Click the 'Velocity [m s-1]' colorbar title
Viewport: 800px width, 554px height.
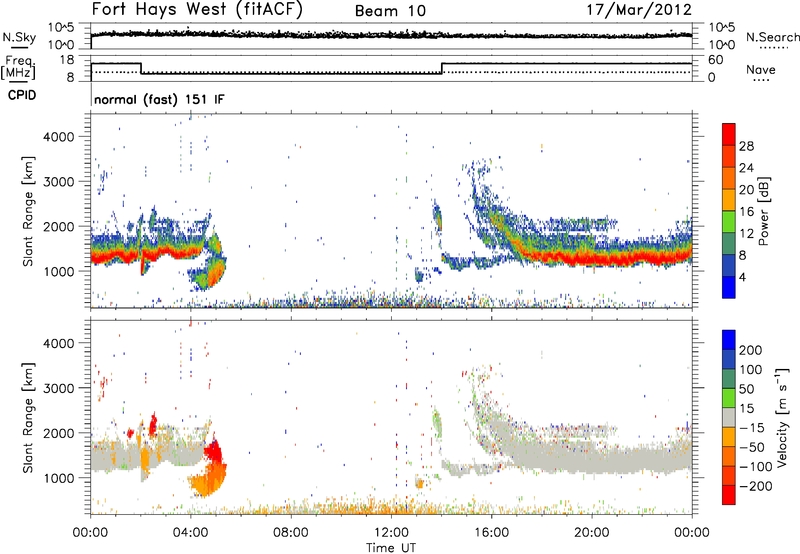tap(782, 417)
